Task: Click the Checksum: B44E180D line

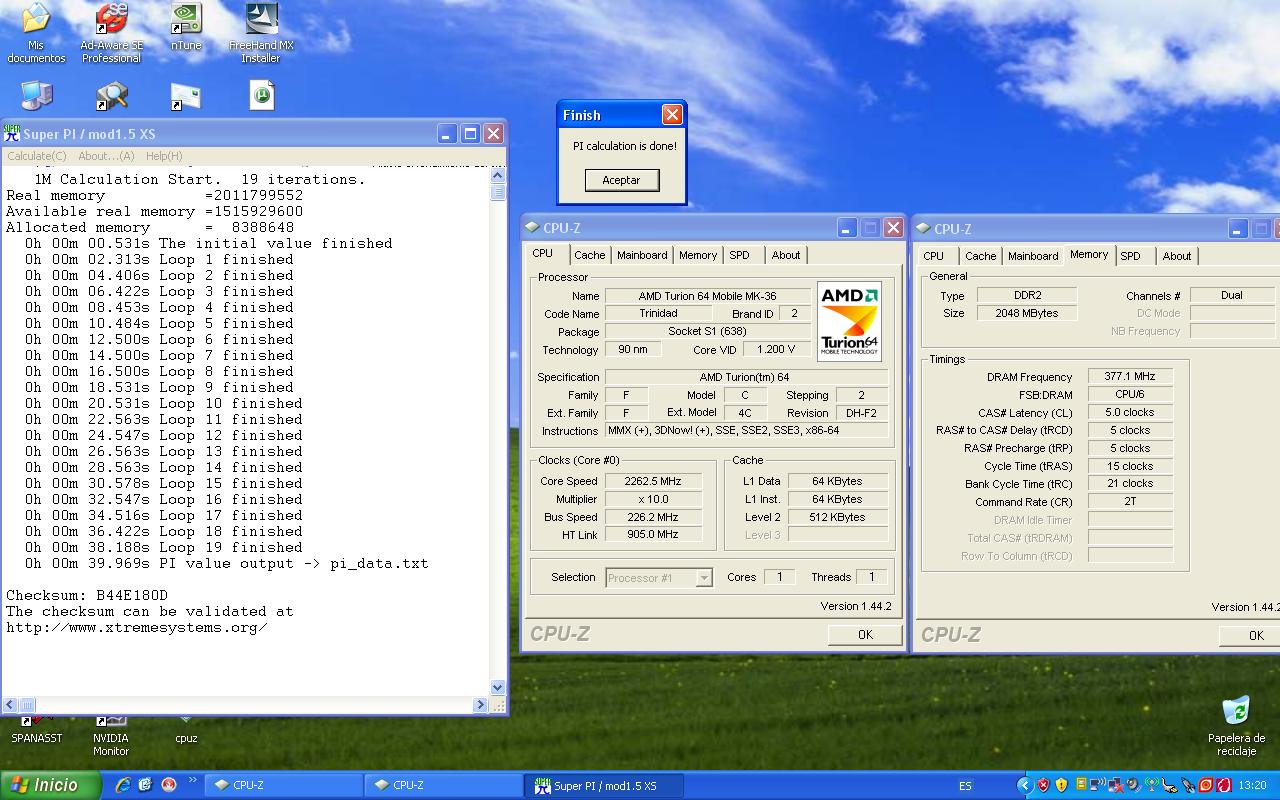Action: pyautogui.click(x=87, y=595)
